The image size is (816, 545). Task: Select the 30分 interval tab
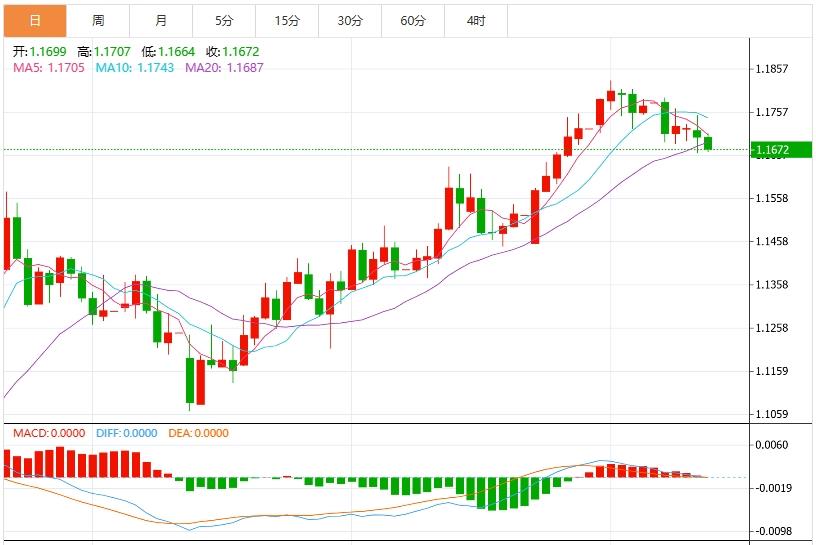[350, 20]
